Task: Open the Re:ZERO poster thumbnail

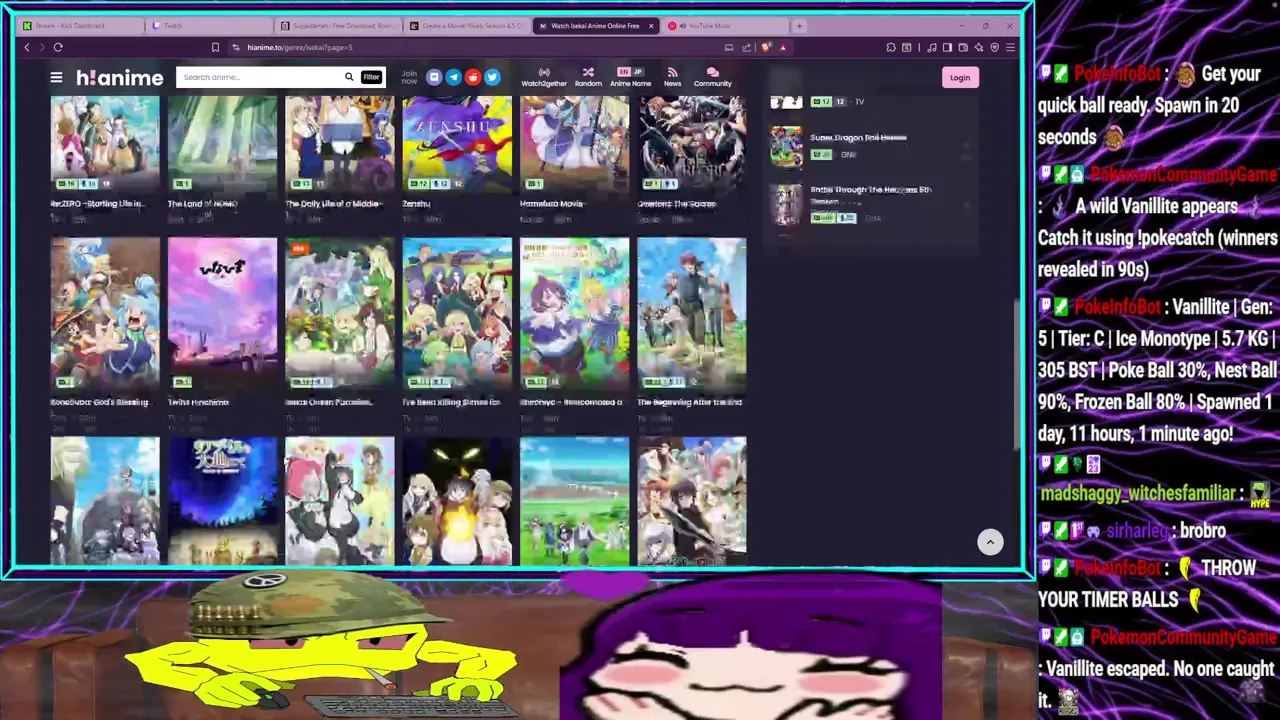Action: point(105,144)
